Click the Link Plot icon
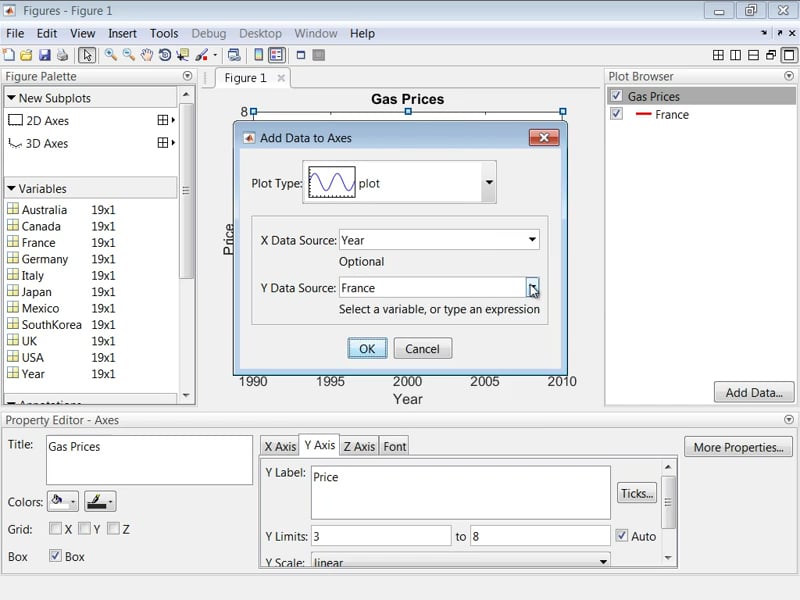 (234, 55)
